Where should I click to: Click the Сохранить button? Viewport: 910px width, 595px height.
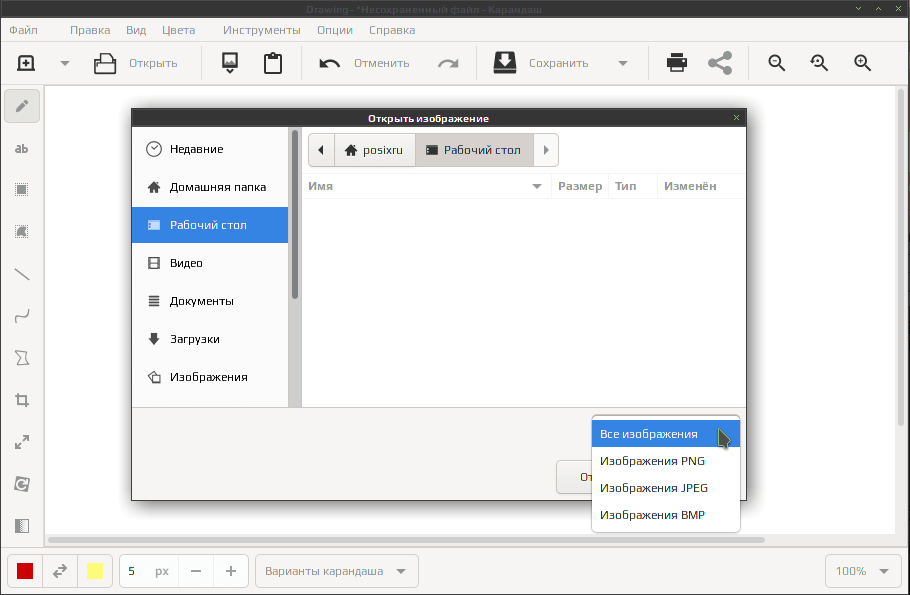pos(541,63)
